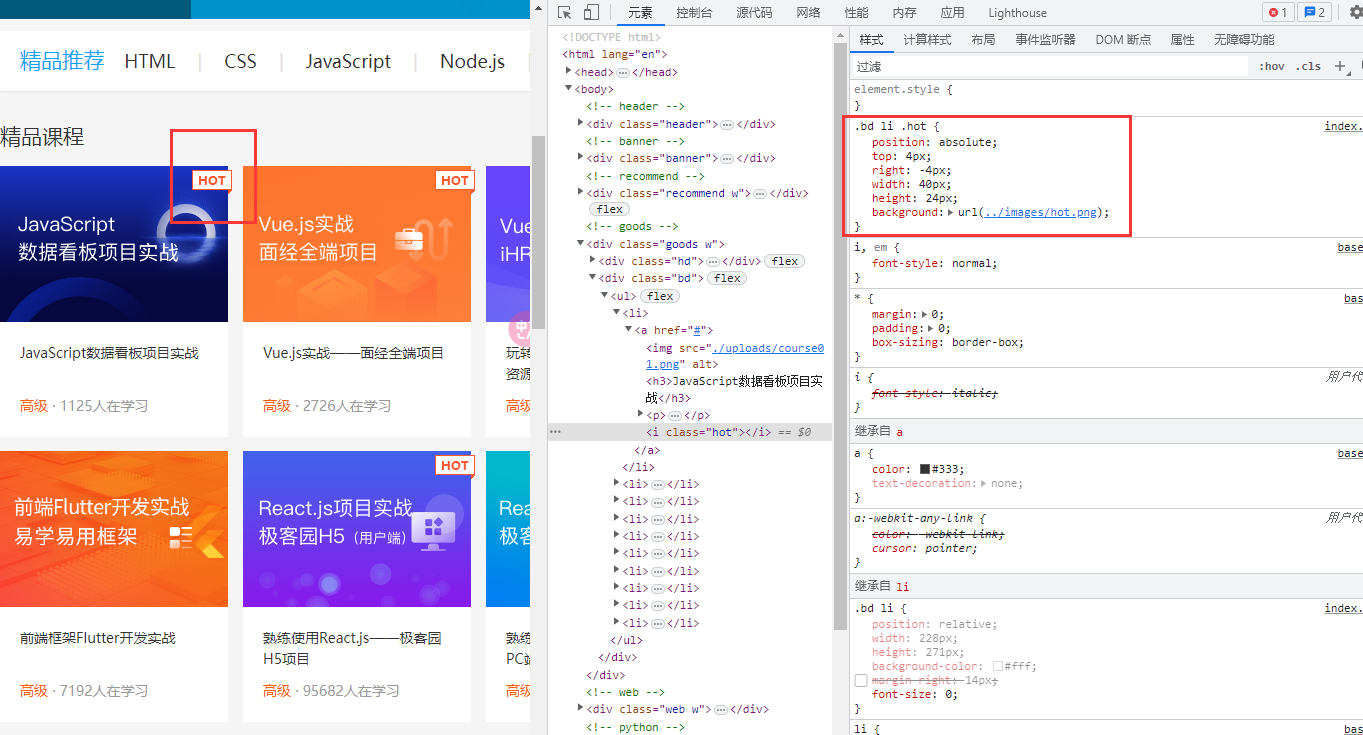1363x735 pixels.
Task: Expand the div class="header" node
Action: point(581,124)
